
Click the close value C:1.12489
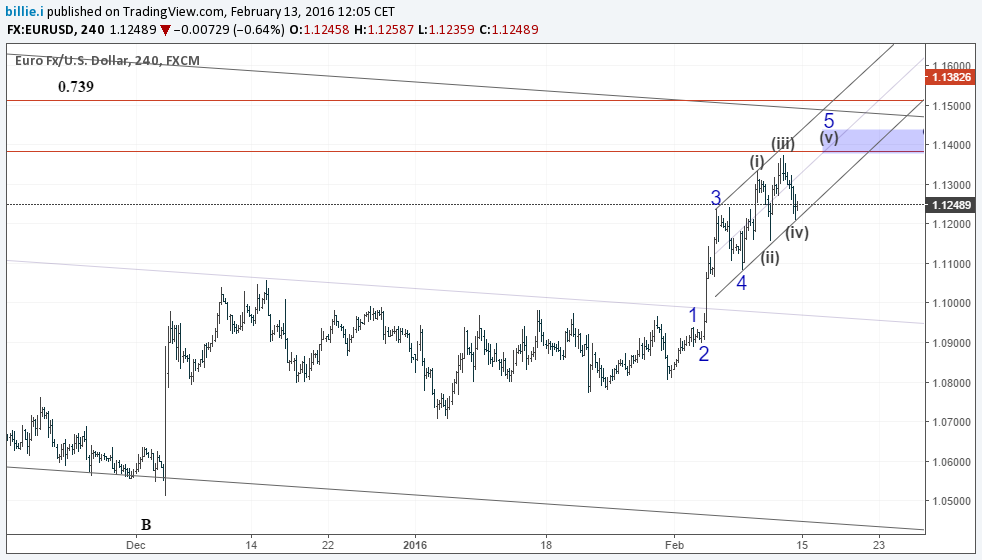[508, 29]
